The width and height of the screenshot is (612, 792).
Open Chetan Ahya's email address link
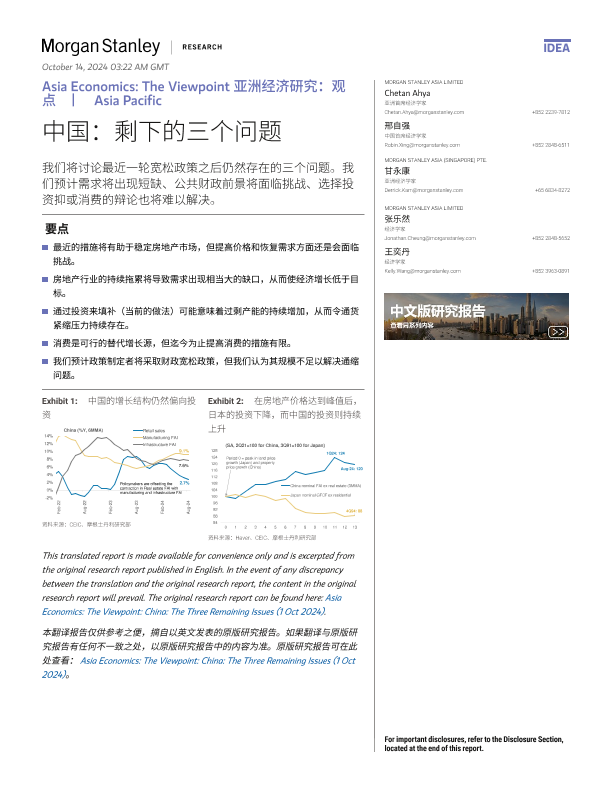point(424,112)
